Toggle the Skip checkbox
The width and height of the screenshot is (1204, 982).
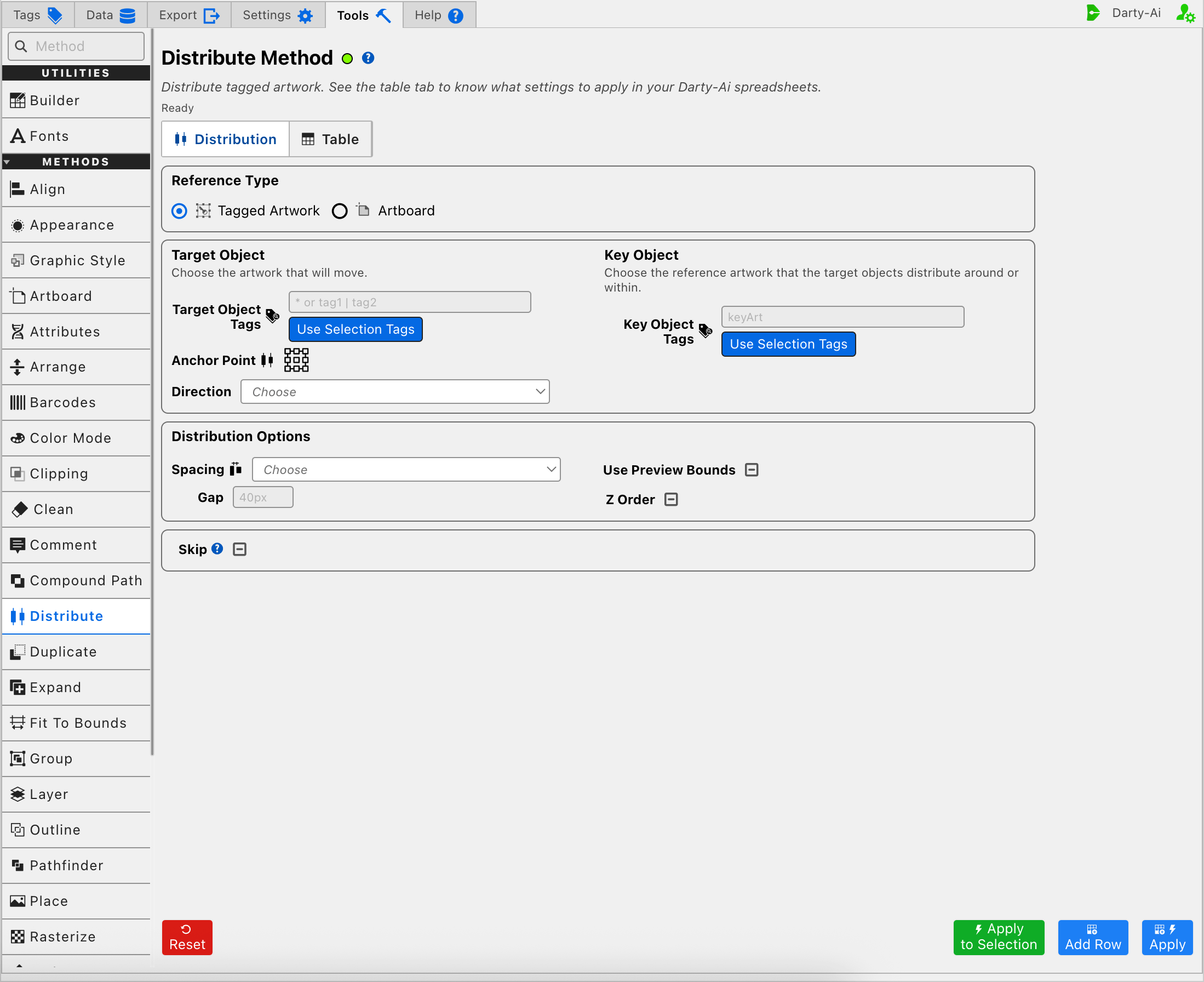click(x=240, y=549)
